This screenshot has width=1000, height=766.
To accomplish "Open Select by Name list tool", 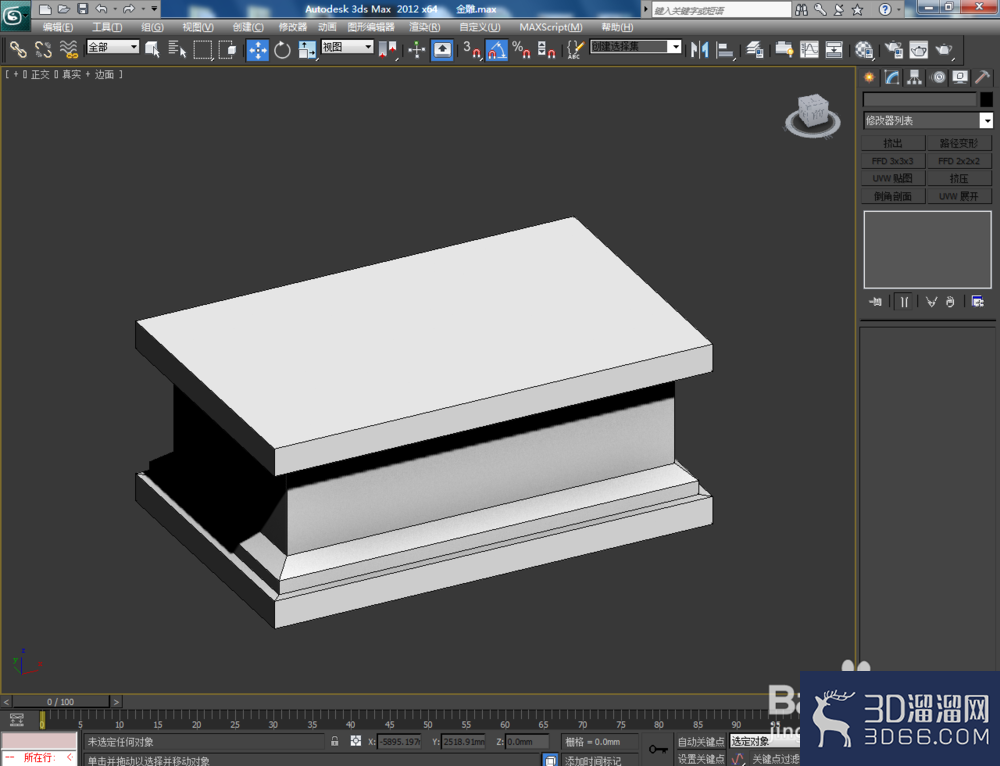I will pos(177,49).
